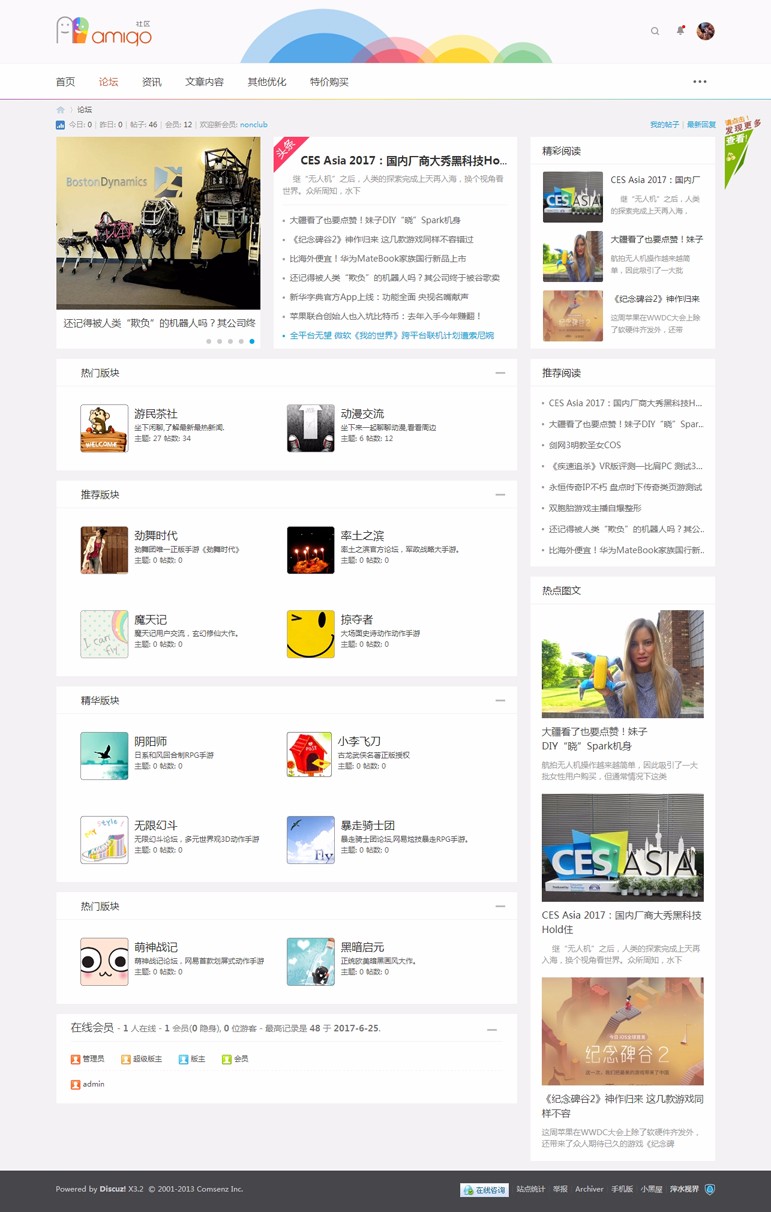The height and width of the screenshot is (1212, 771).
Task: Click the 我的帖子 link
Action: pos(664,125)
